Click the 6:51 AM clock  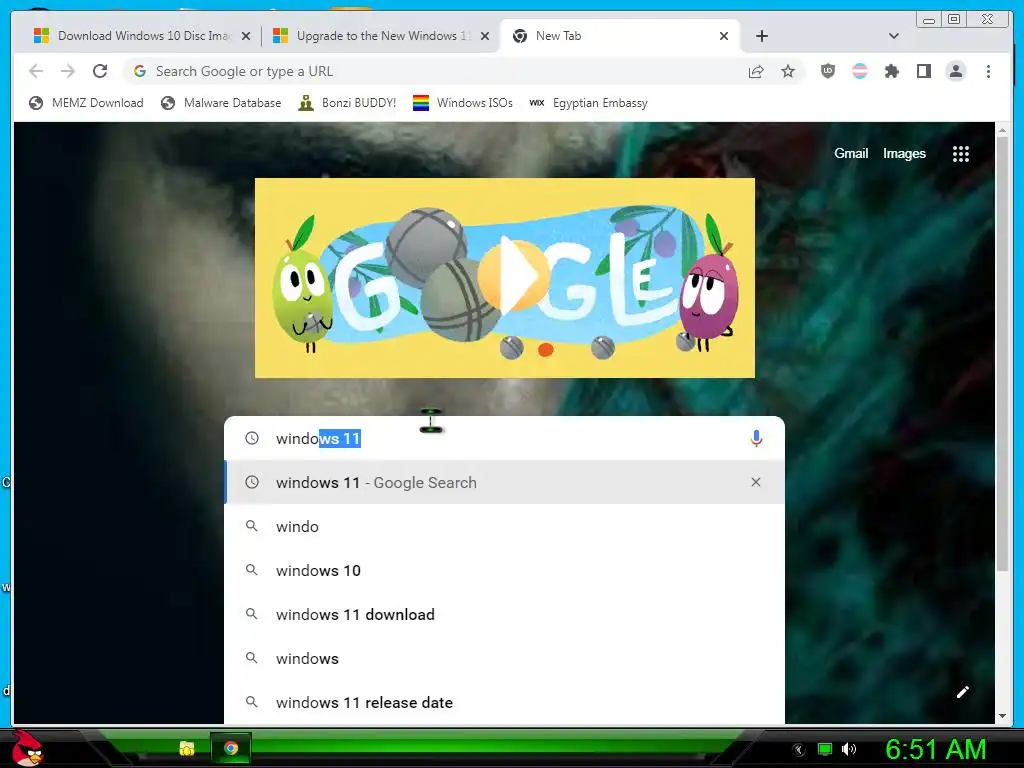coord(935,749)
